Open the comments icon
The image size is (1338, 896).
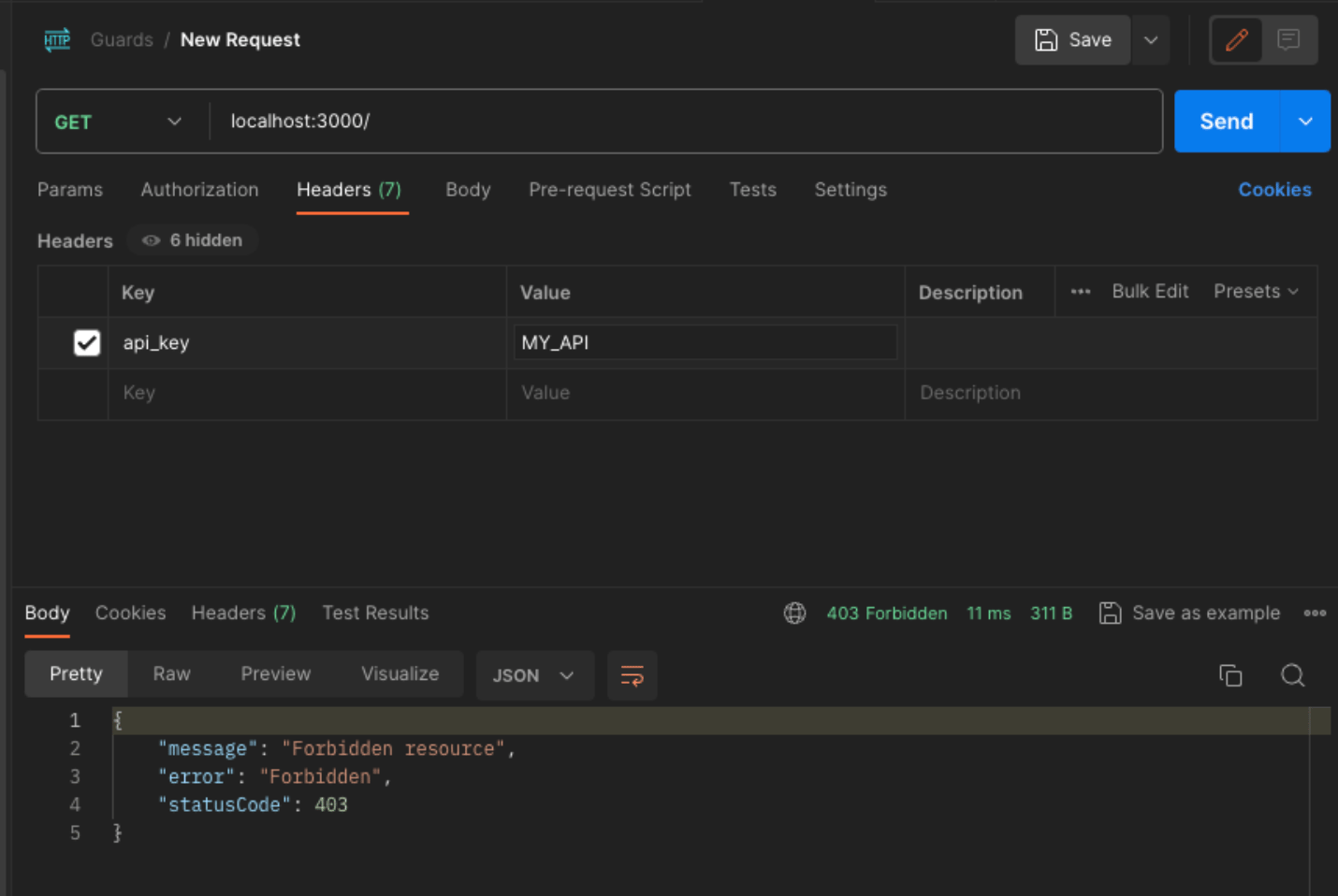(1288, 40)
